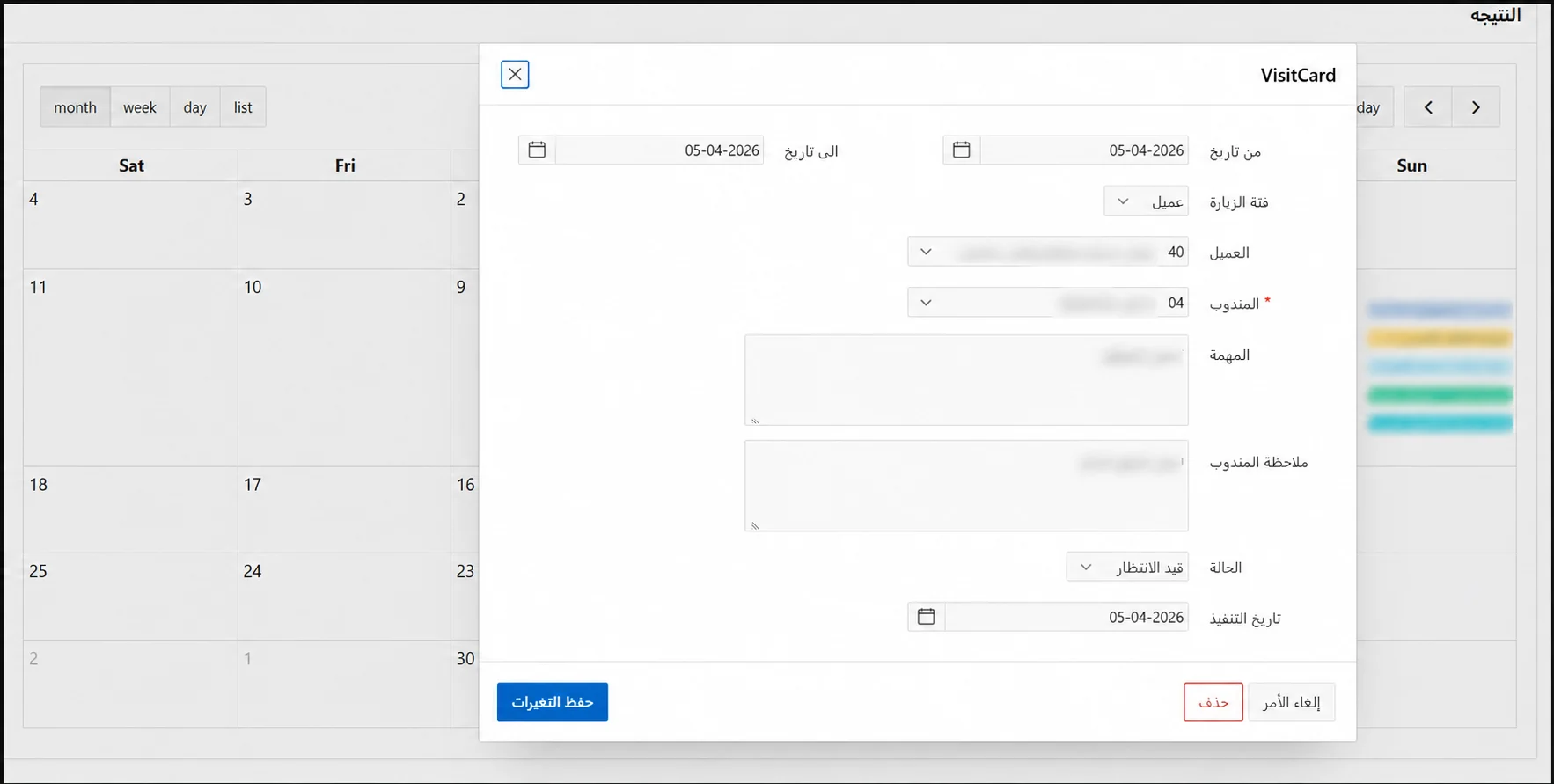
Task: Switch calendar to day view
Action: [x=194, y=107]
